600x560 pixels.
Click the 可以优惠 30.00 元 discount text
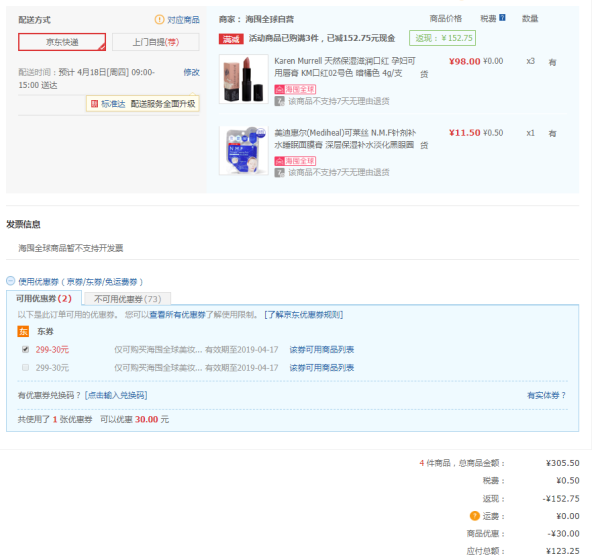(x=135, y=419)
